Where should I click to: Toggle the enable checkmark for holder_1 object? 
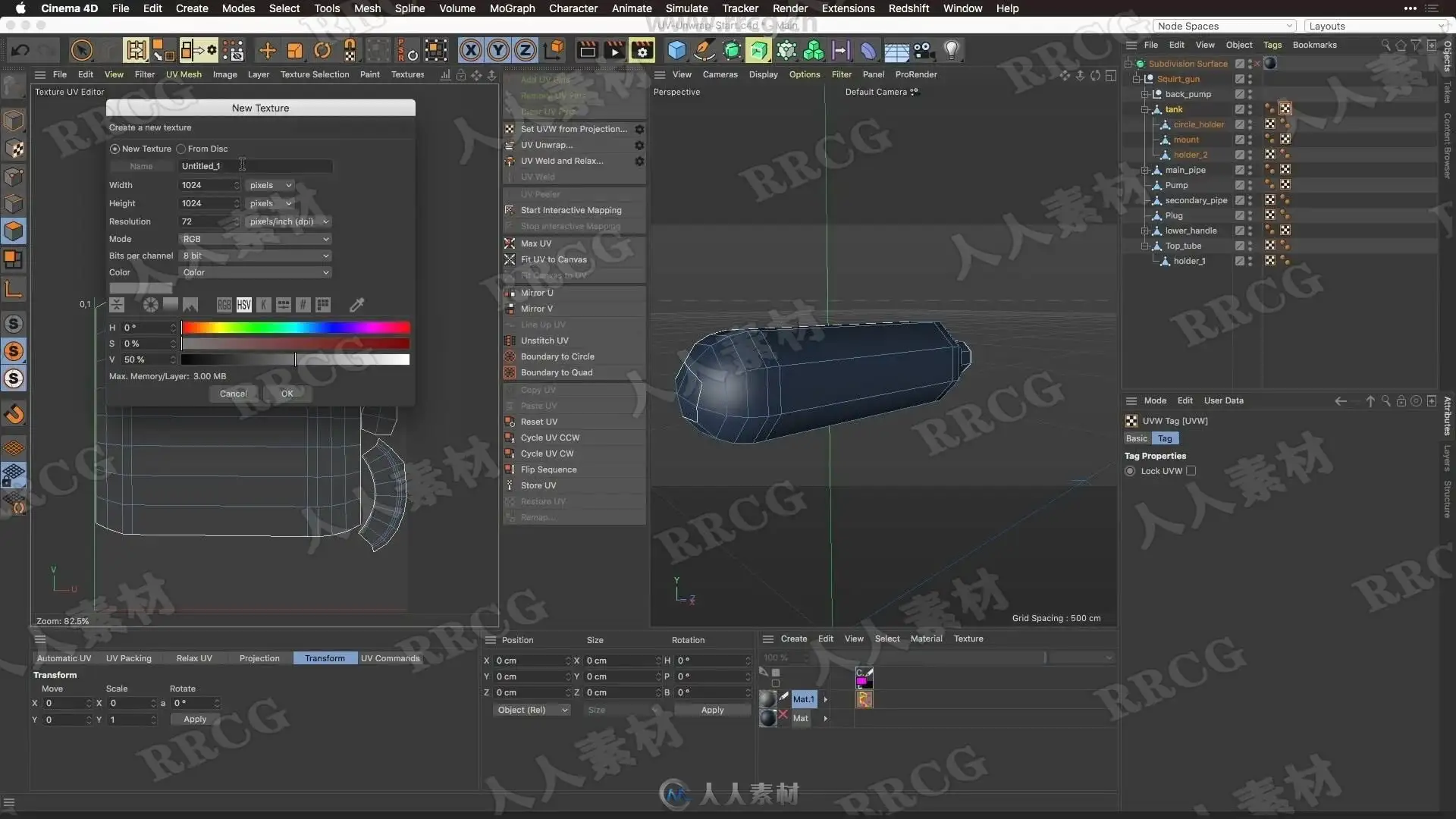coord(1239,261)
